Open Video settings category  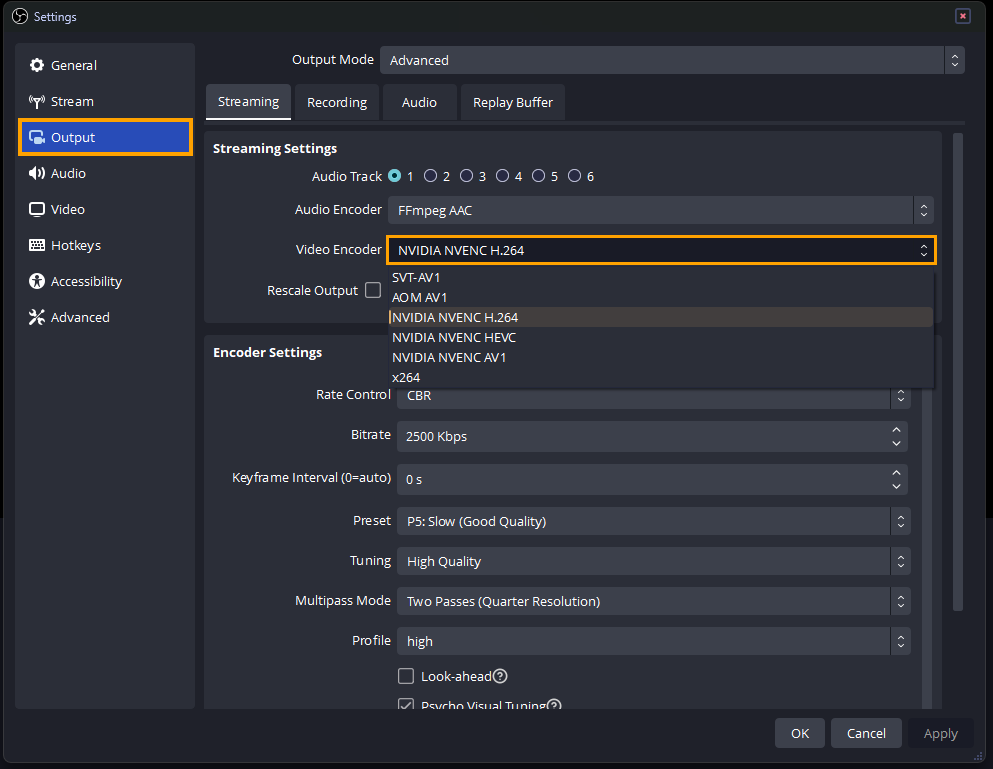coord(105,210)
